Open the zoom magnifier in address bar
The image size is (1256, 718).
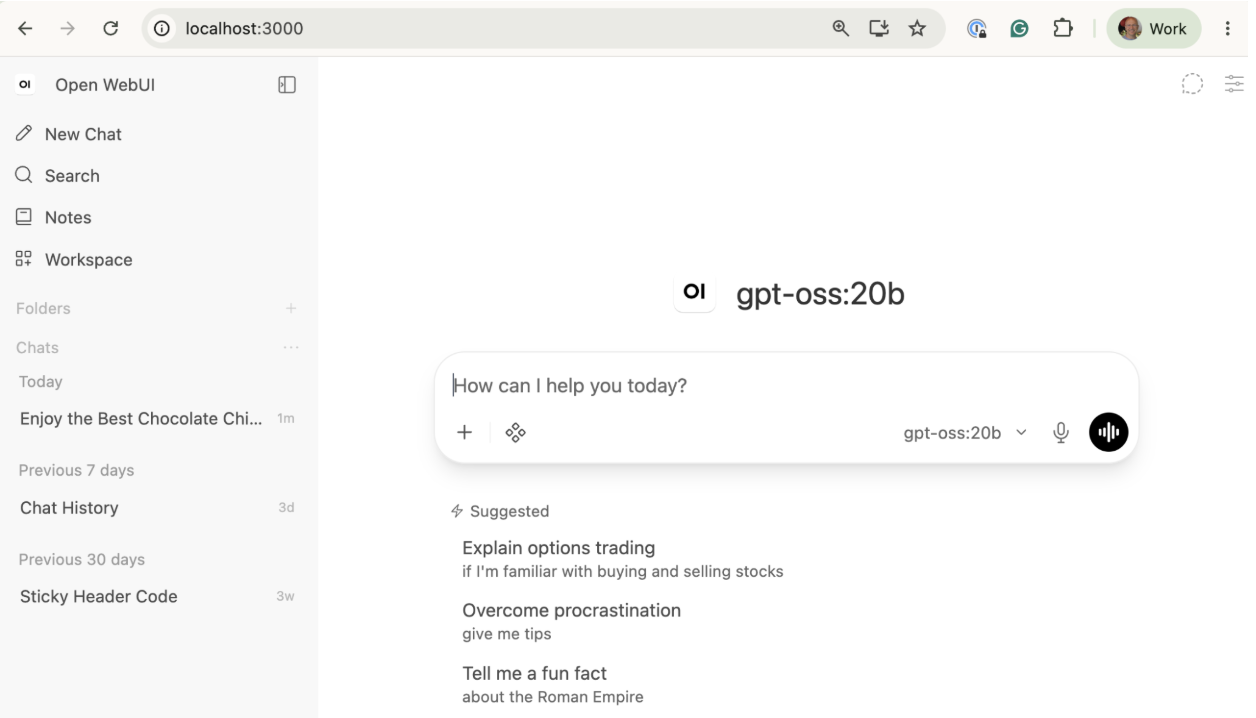pos(841,29)
